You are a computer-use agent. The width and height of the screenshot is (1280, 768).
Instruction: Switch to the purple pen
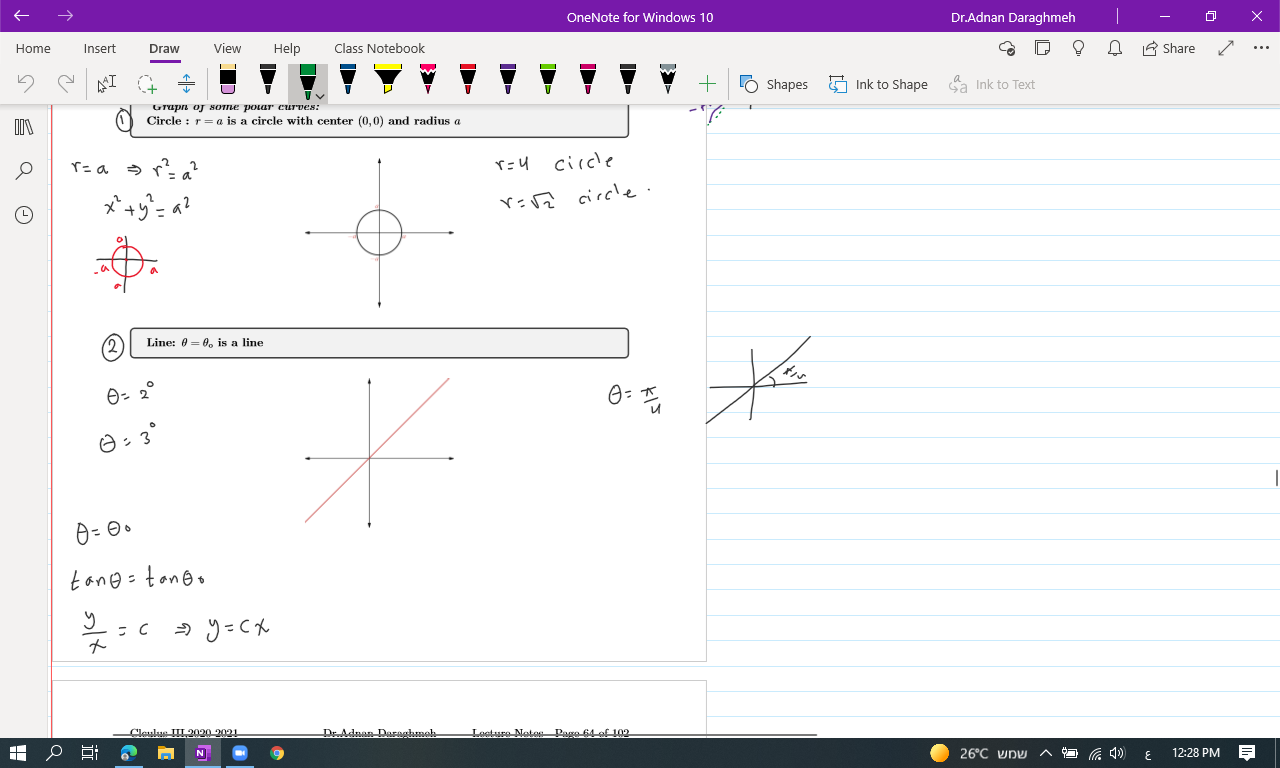[508, 80]
